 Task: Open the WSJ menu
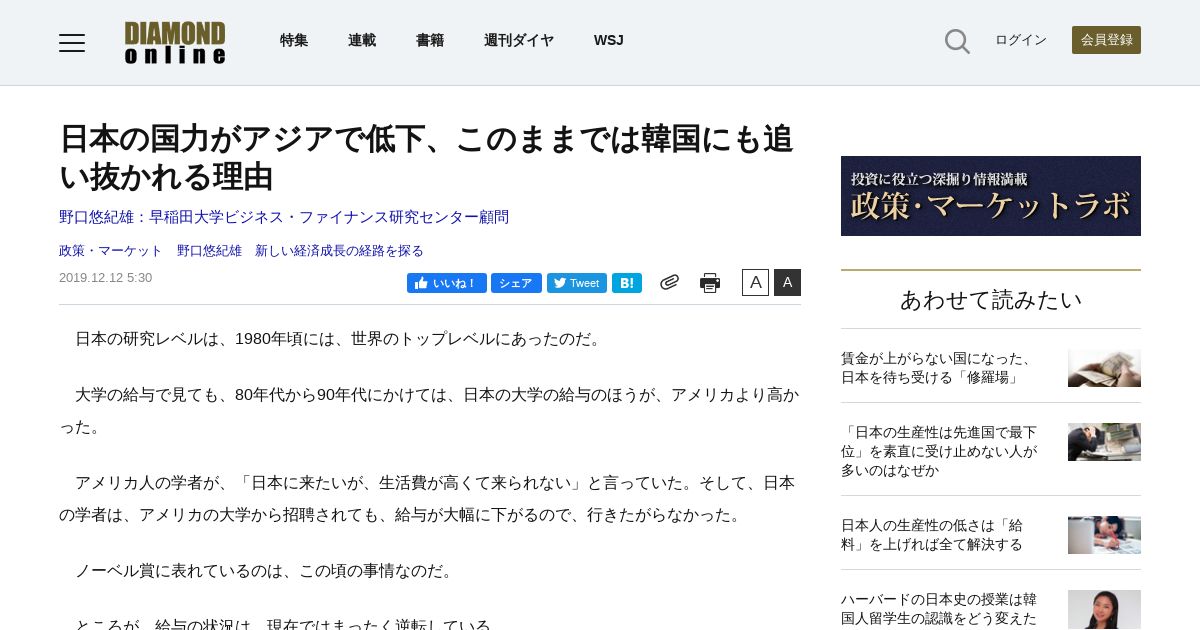pyautogui.click(x=608, y=41)
